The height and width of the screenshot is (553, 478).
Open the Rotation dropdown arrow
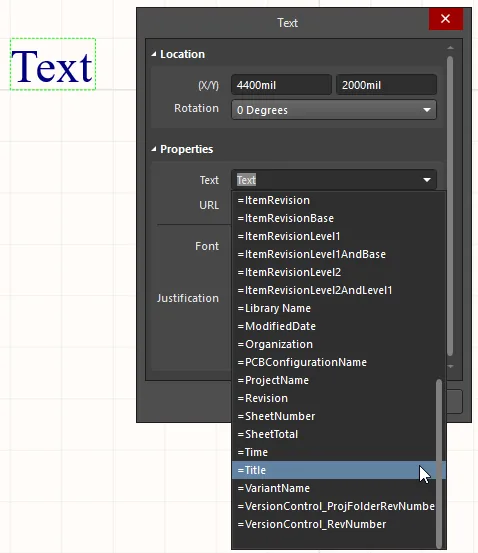[x=427, y=110]
